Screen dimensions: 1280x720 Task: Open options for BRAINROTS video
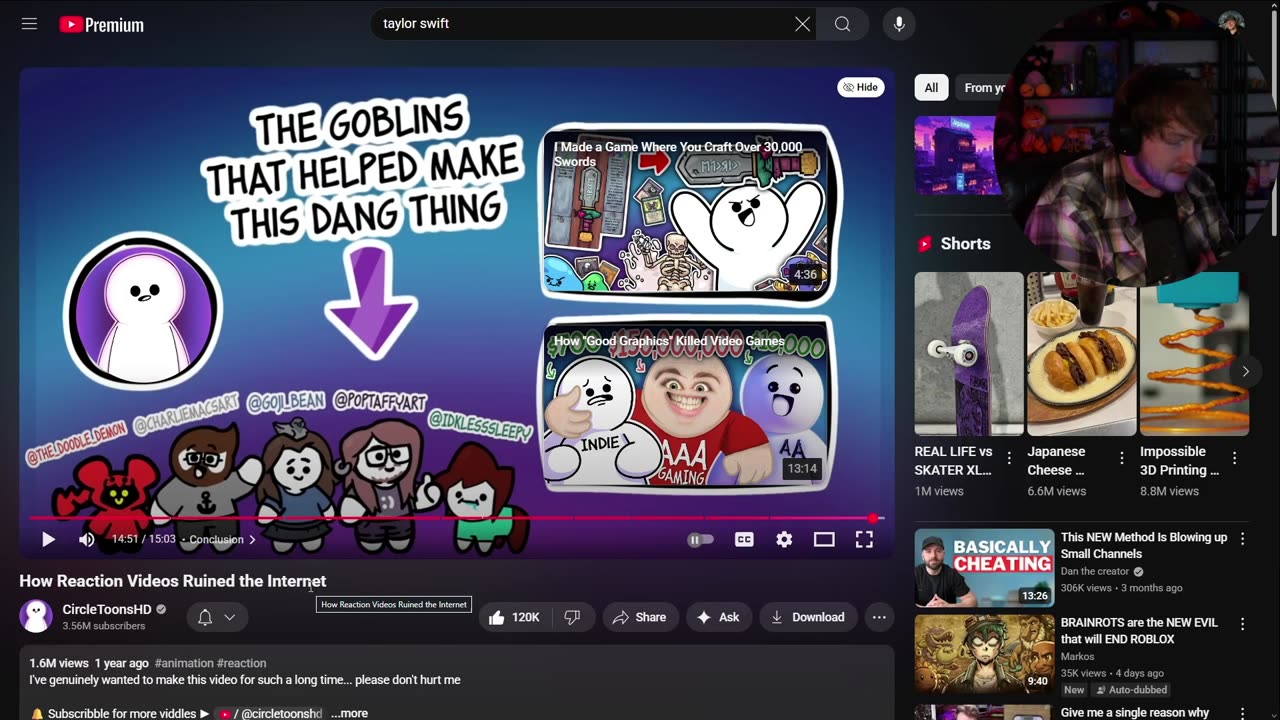[x=1242, y=624]
